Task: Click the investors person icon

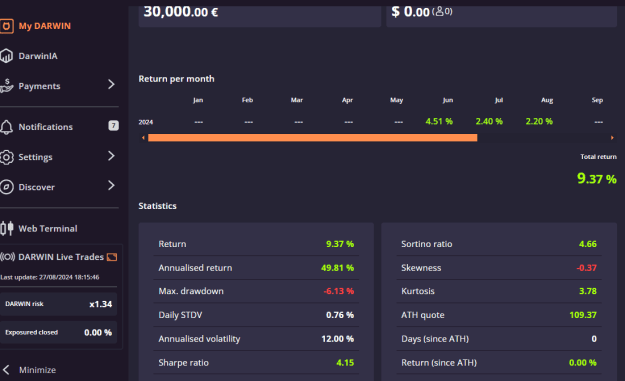Action: (x=439, y=11)
